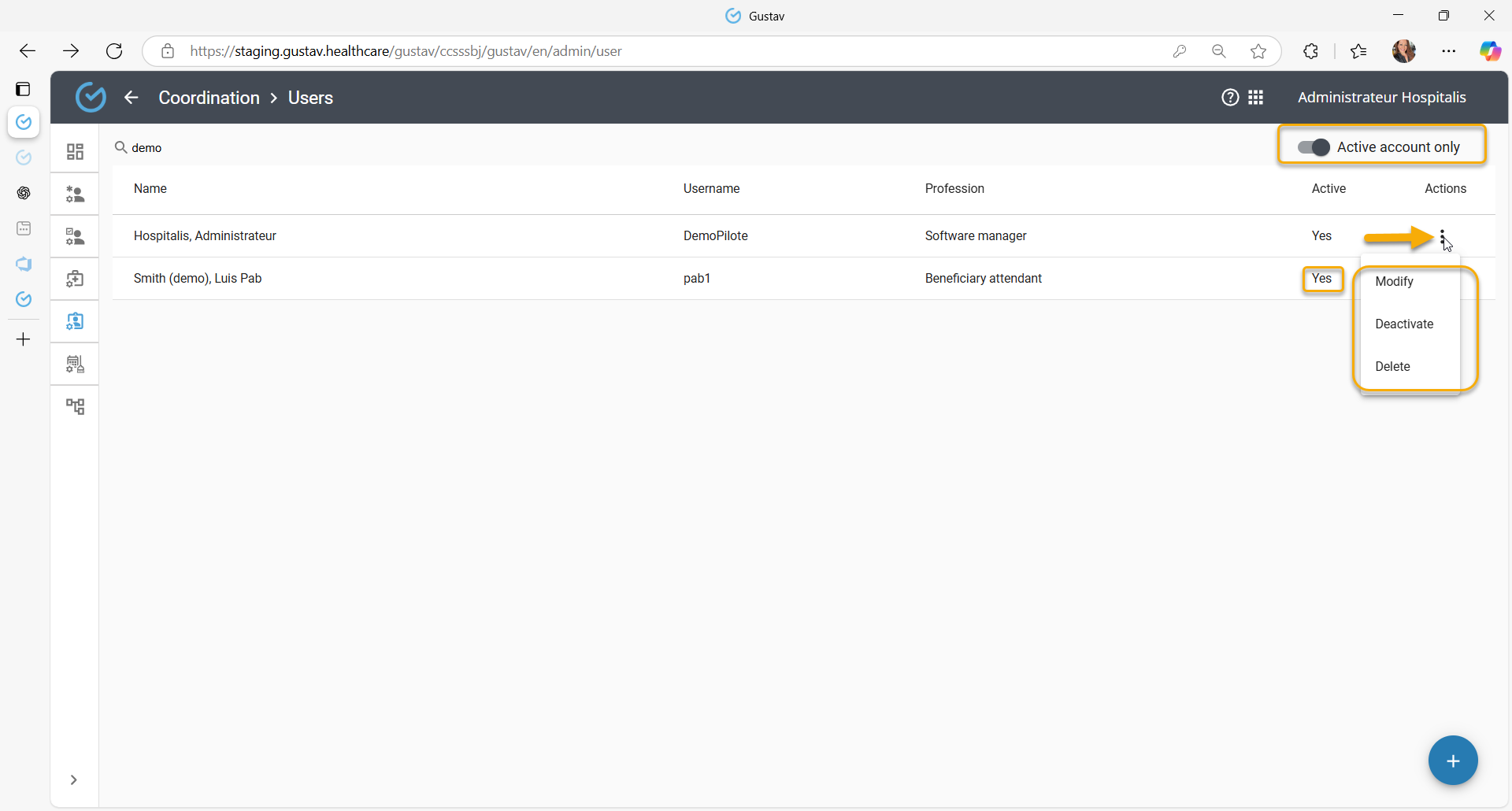
Task: Open the dashboard grid icon in sidebar
Action: click(x=75, y=152)
